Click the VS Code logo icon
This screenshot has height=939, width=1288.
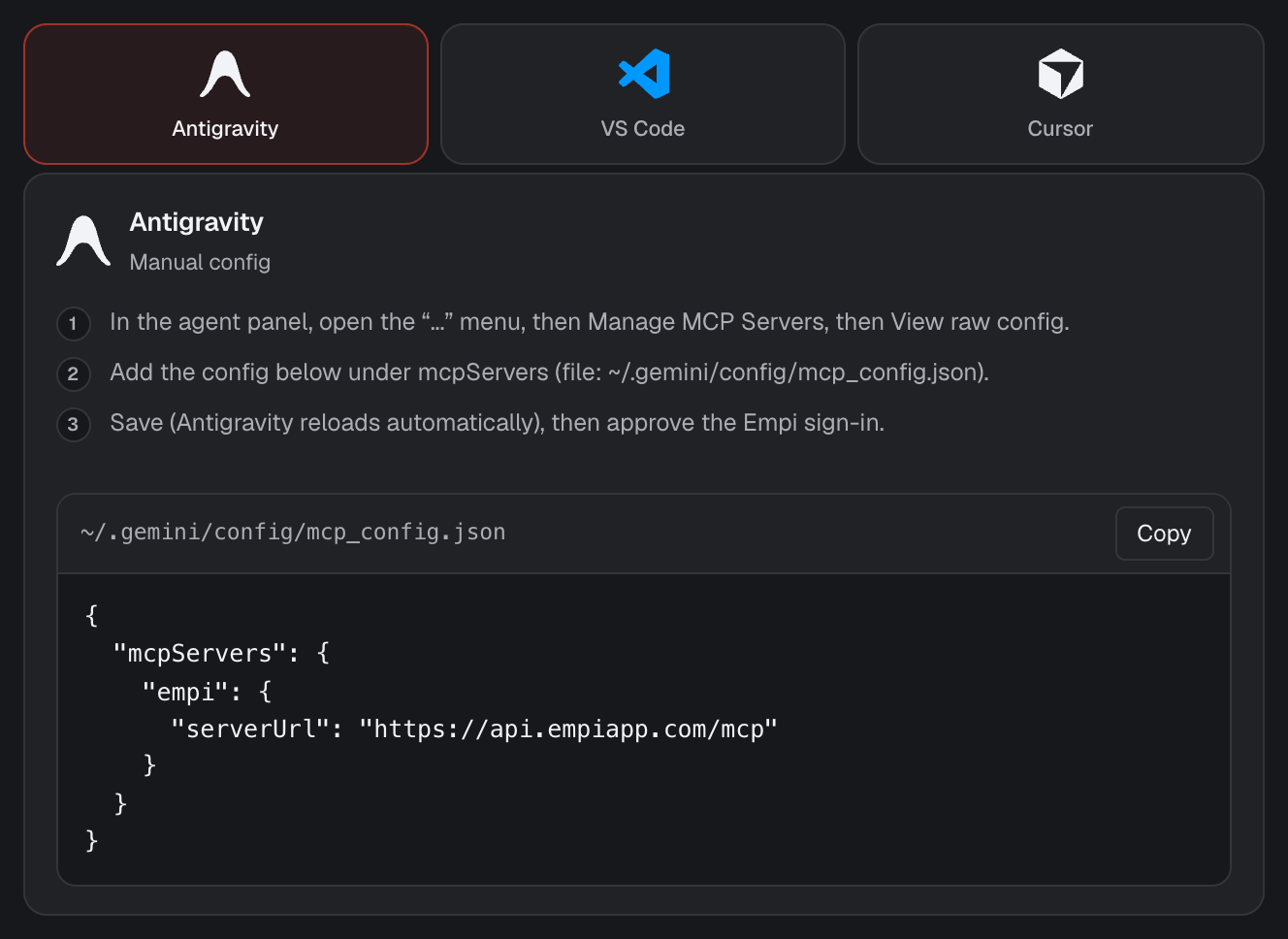click(644, 74)
